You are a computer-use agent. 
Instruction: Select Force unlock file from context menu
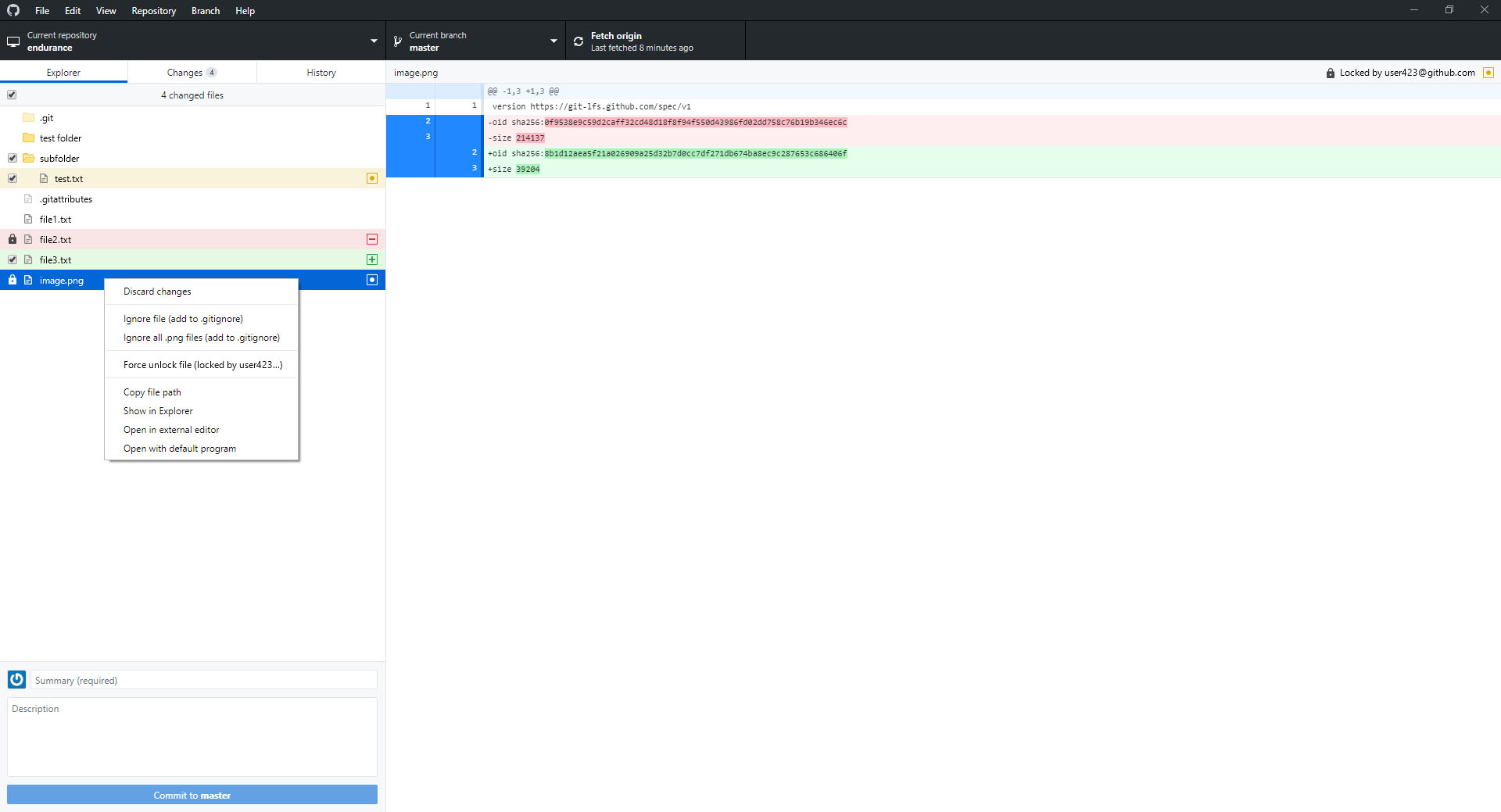(x=202, y=364)
